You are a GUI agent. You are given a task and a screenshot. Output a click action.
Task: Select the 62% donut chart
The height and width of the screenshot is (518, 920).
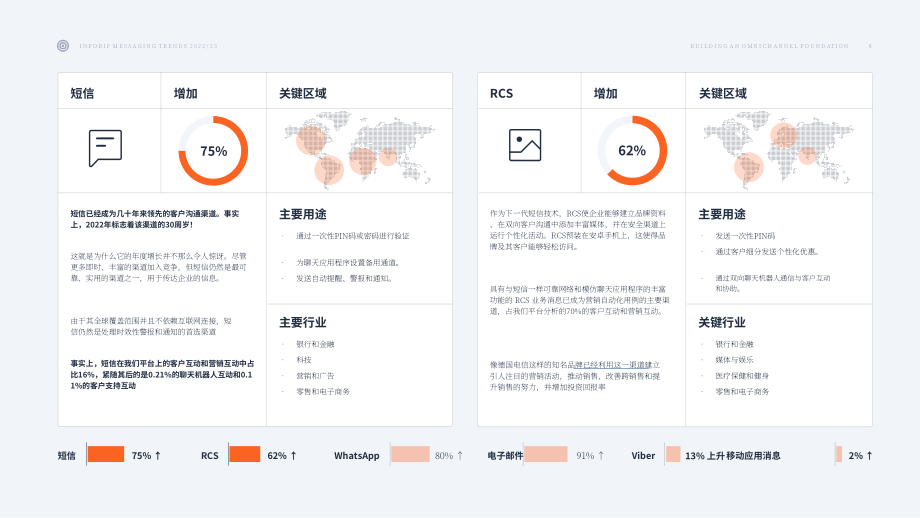click(x=632, y=151)
